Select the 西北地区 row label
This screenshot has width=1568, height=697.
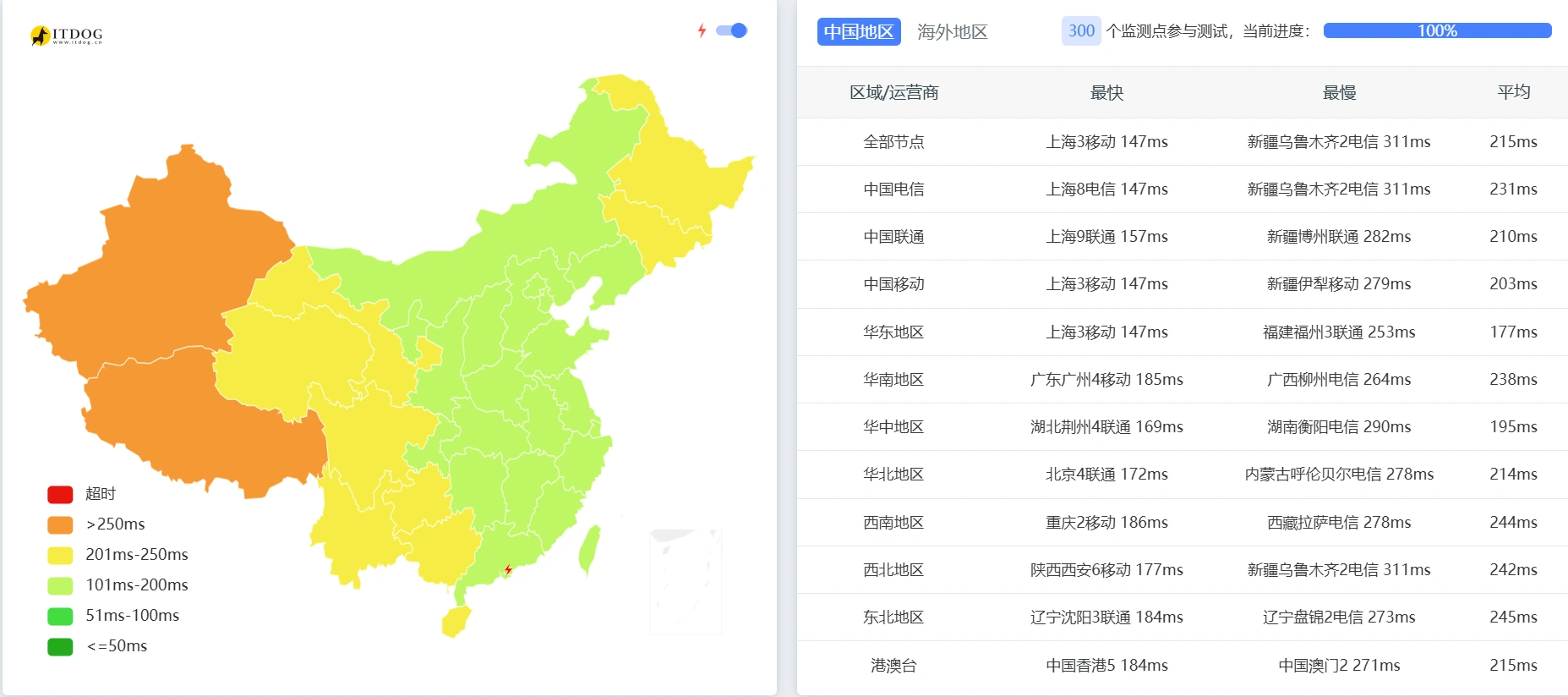click(x=893, y=570)
